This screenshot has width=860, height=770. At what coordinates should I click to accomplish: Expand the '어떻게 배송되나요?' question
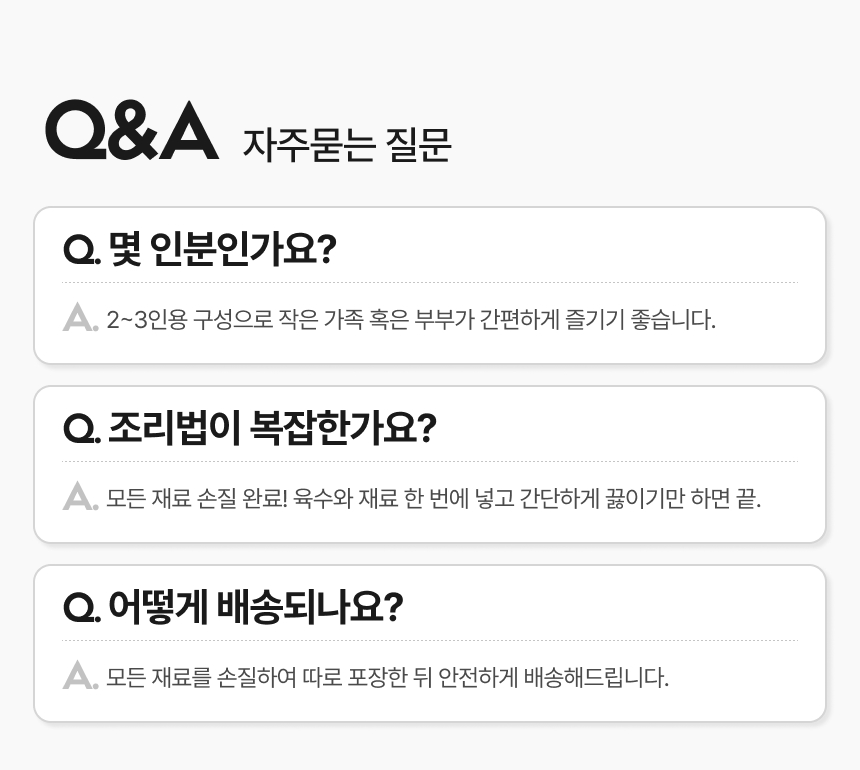point(254,608)
